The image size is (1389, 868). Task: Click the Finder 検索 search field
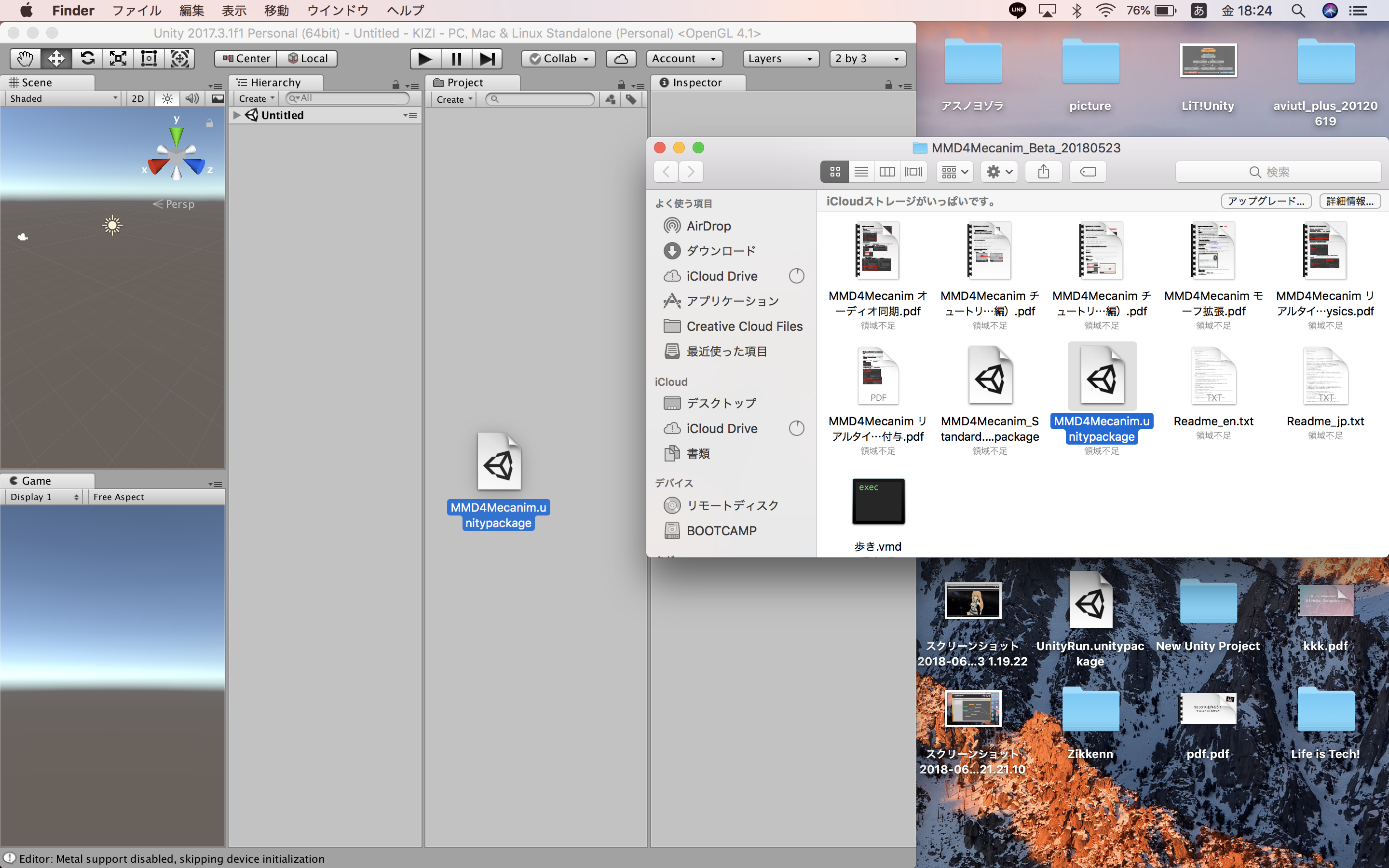(1278, 172)
